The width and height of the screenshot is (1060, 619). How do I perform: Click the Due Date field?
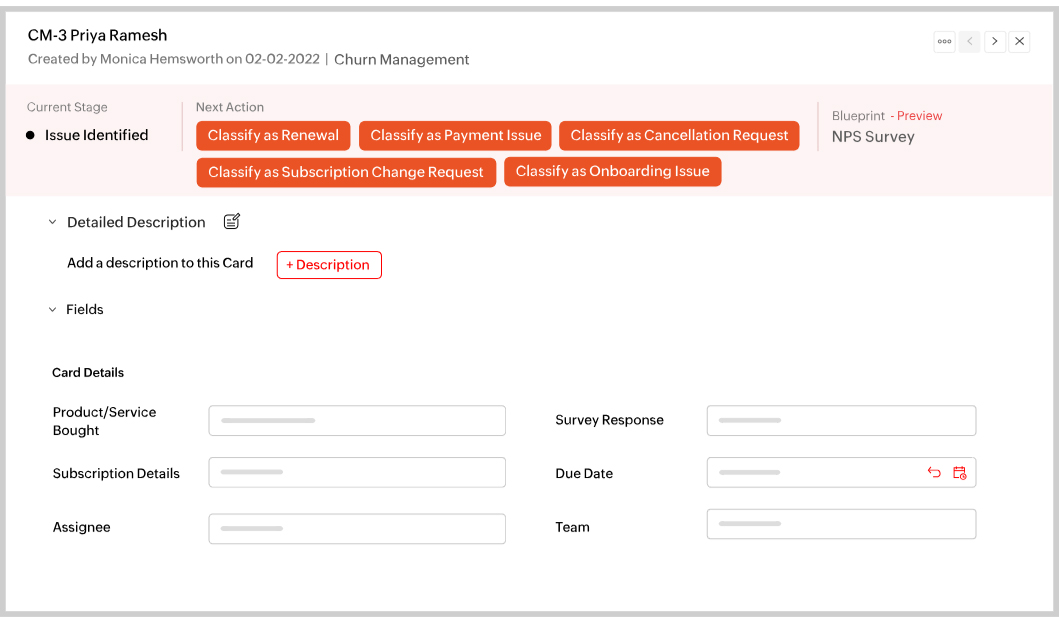[841, 472]
